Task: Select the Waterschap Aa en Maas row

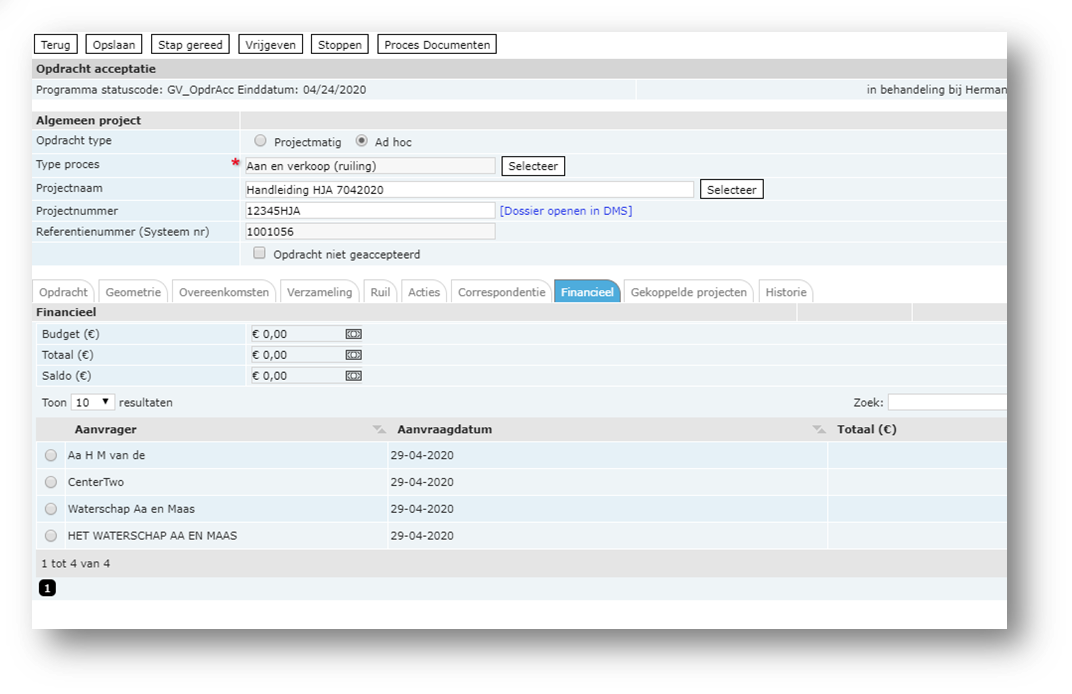Action: coord(51,509)
